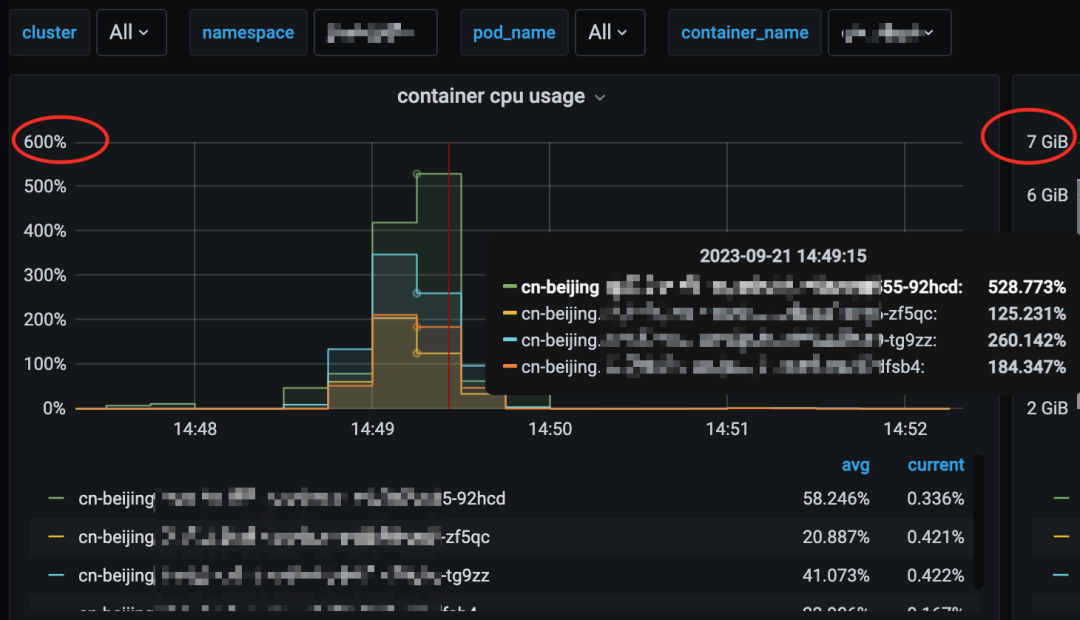This screenshot has height=620, width=1080.
Task: Expand the container_name variable dropdown
Action: click(889, 33)
